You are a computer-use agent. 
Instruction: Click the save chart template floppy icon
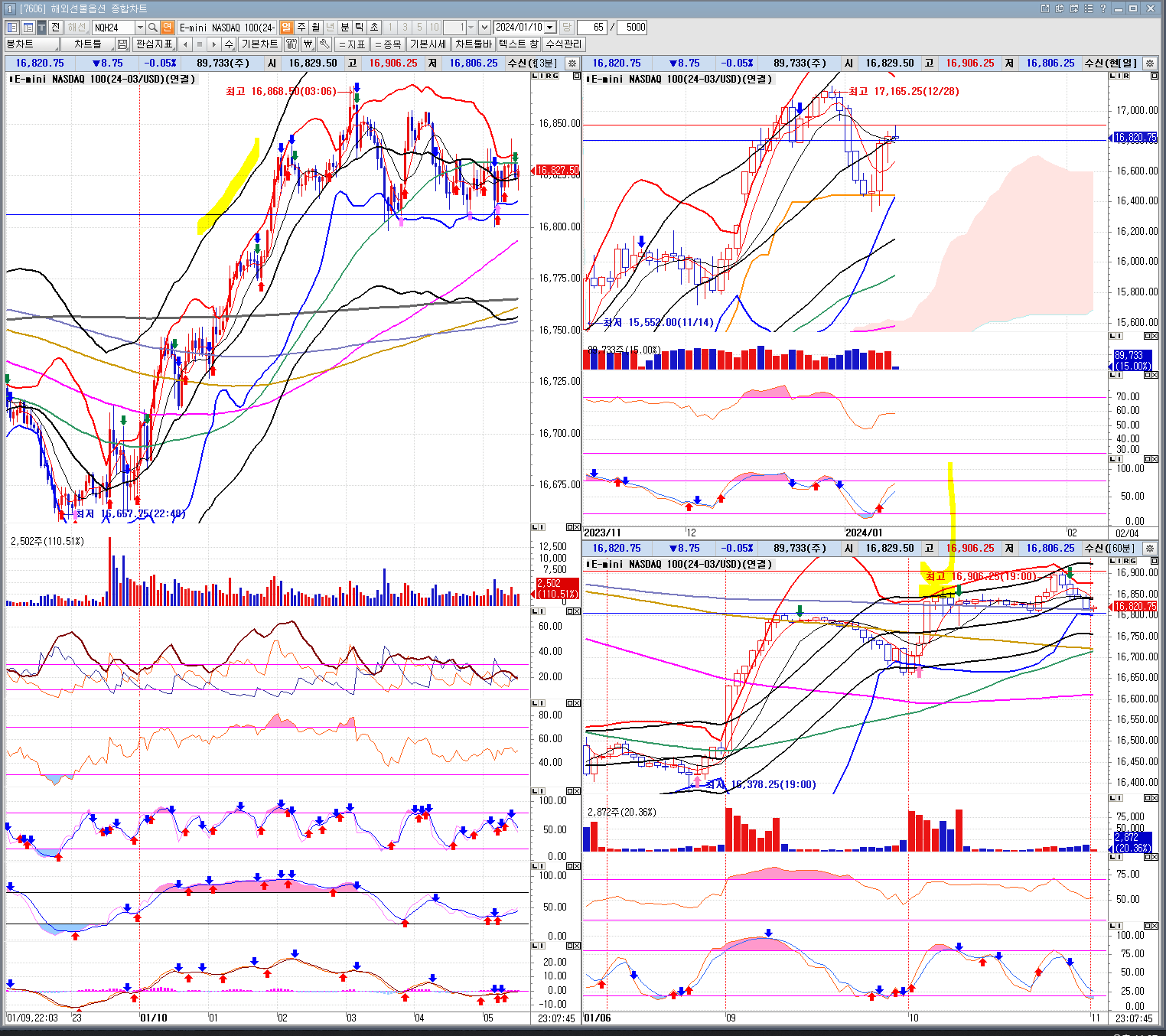point(122,44)
